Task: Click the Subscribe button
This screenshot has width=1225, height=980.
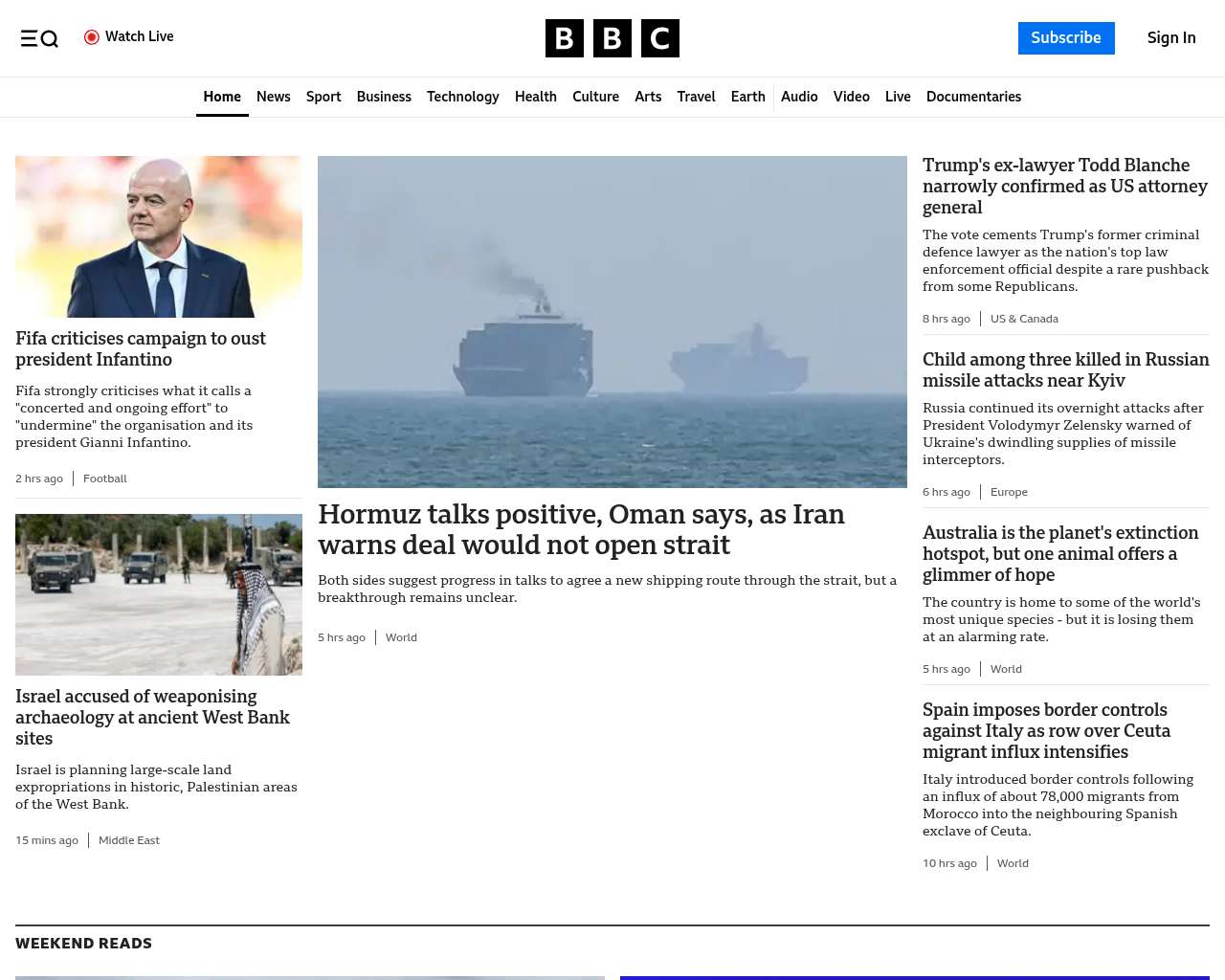Action: pyautogui.click(x=1066, y=38)
